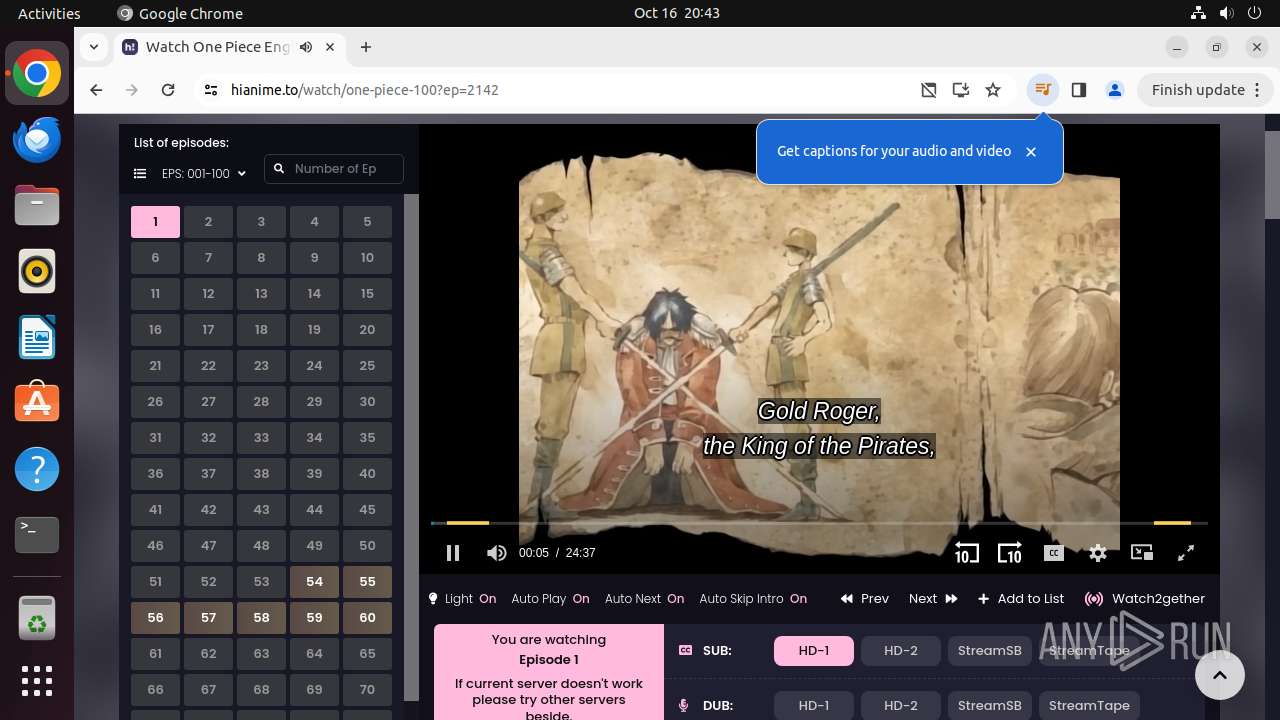1280x720 pixels.
Task: Go back in browser history
Action: point(96,90)
